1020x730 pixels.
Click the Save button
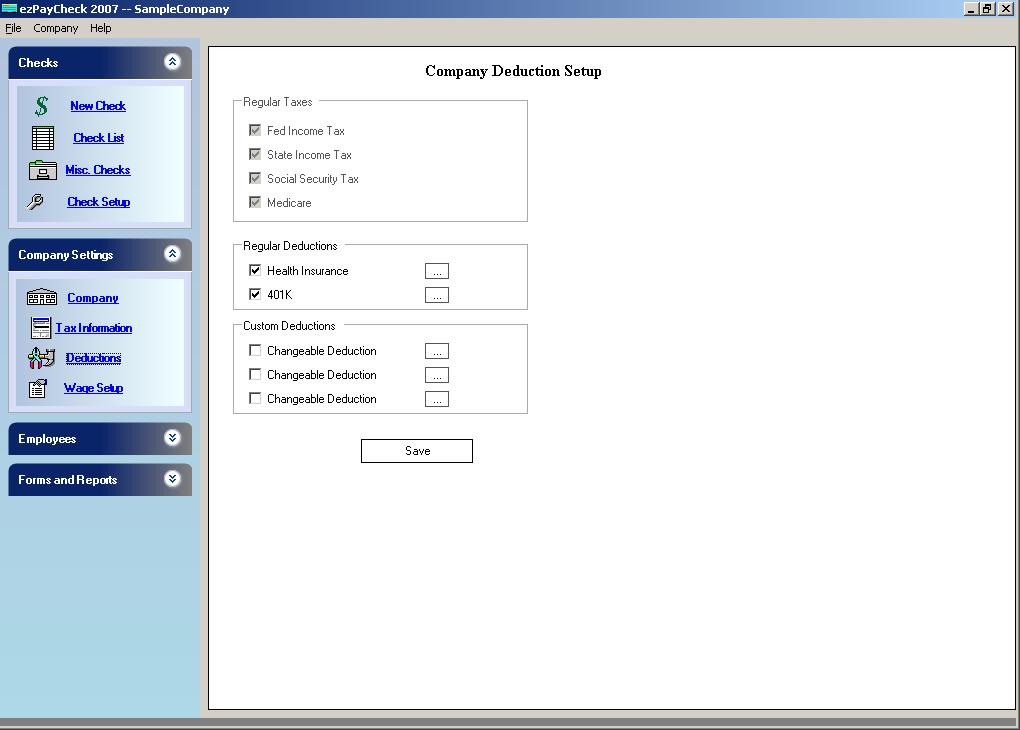coord(416,450)
